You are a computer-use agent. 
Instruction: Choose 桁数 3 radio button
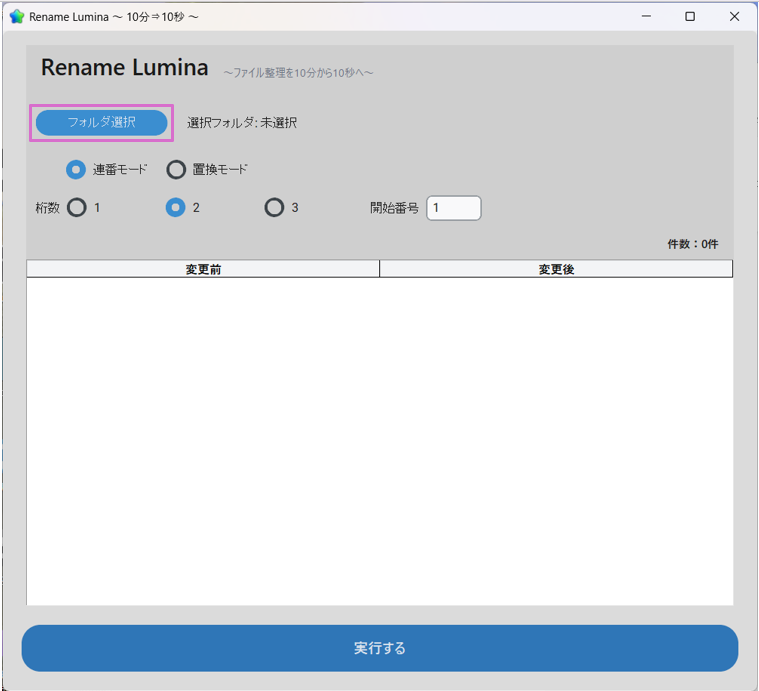pos(274,208)
